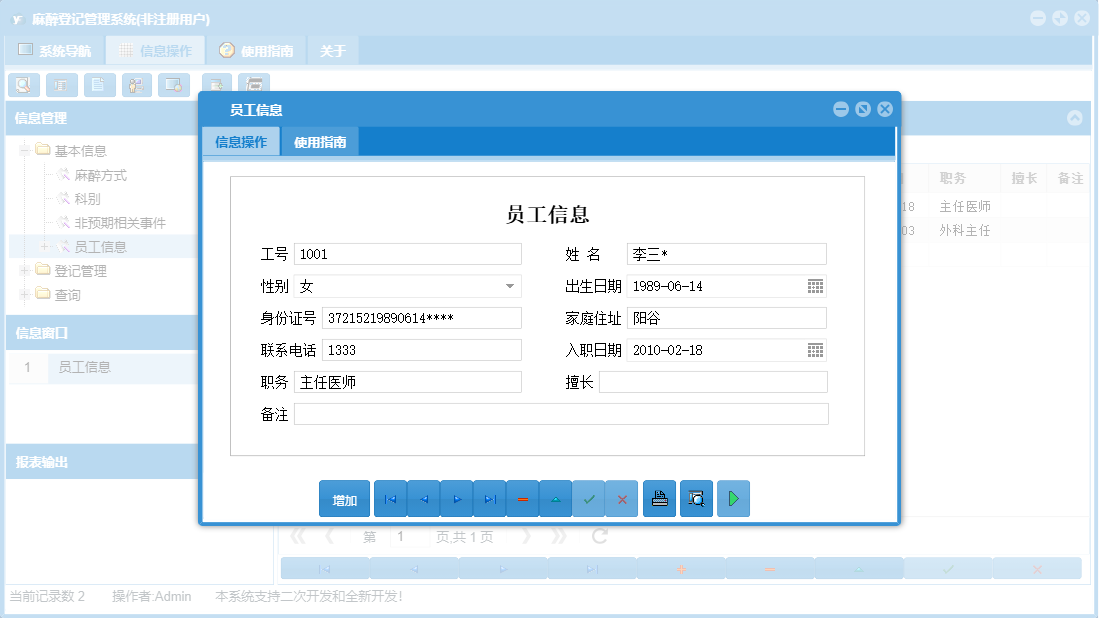This screenshot has height=618, width=1099.
Task: Click inside the 备注 remarks input field
Action: [560, 413]
